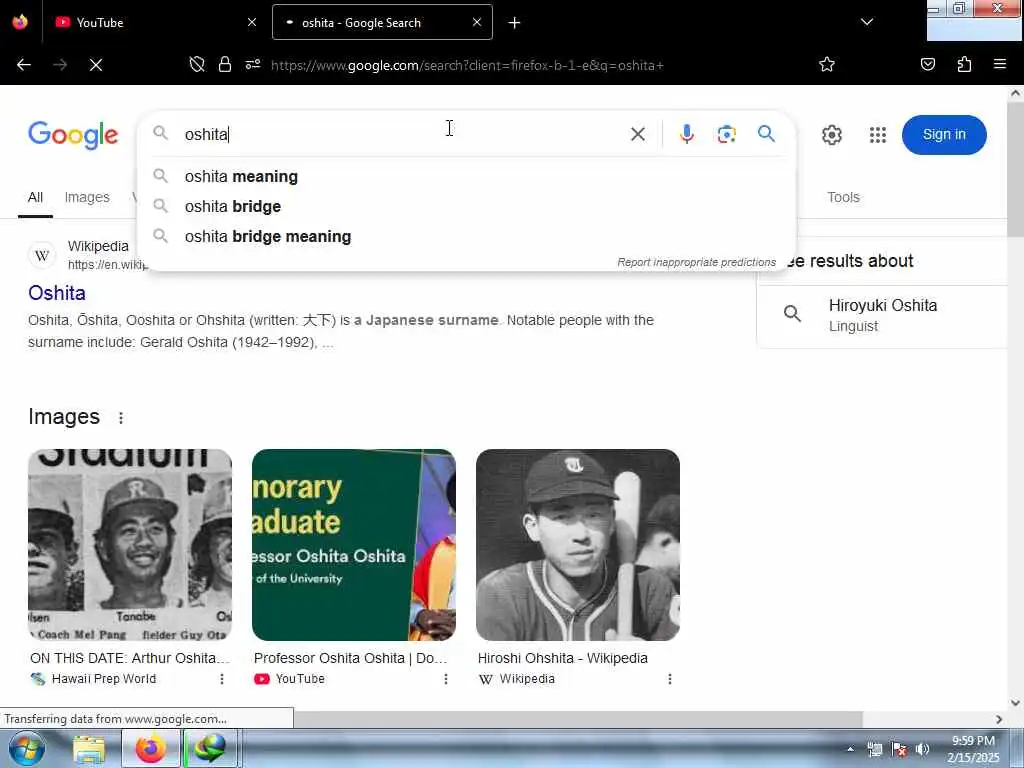Click the horizontal page scrollbar
The image size is (1024, 768).
click(x=579, y=719)
